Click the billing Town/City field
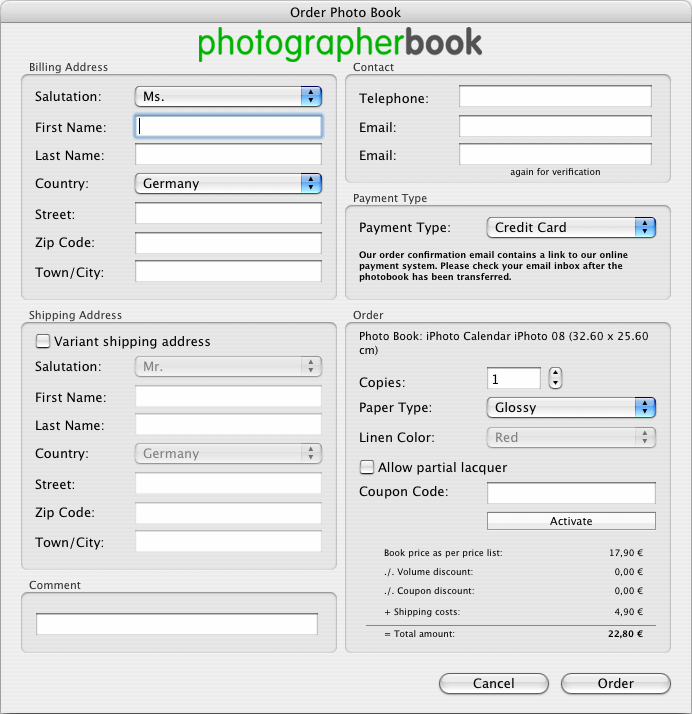 tap(228, 272)
